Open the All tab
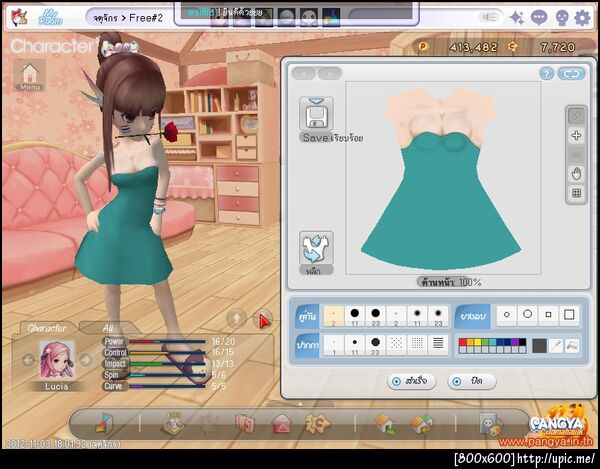 [108, 328]
